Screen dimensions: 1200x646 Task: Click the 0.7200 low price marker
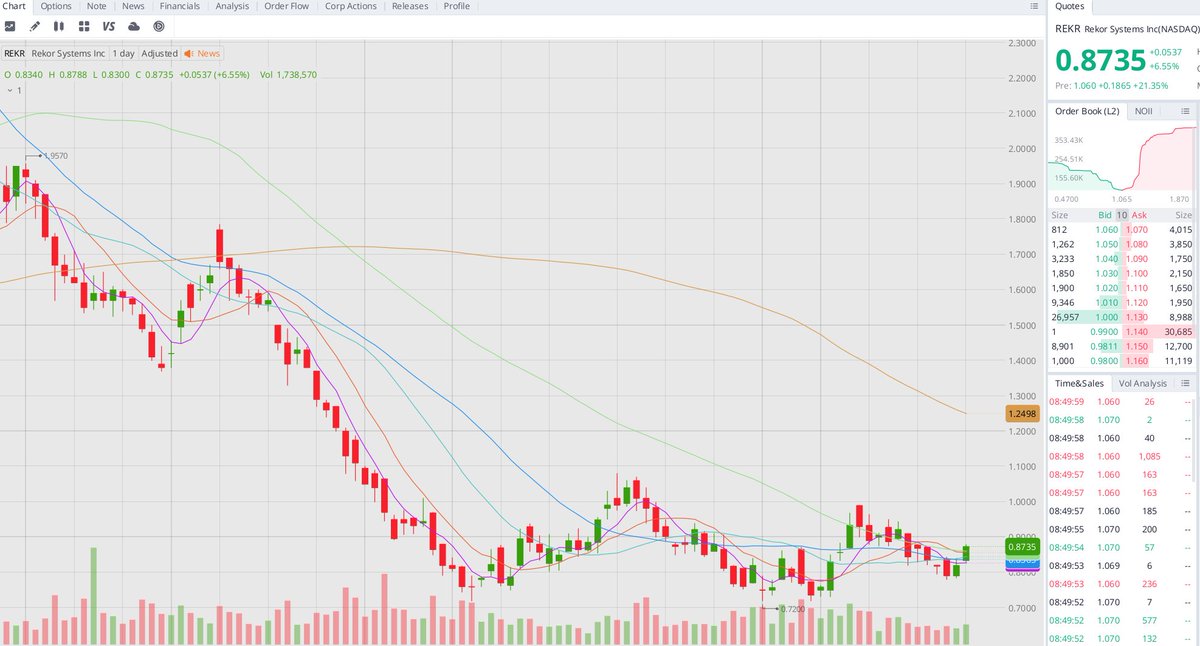(792, 608)
